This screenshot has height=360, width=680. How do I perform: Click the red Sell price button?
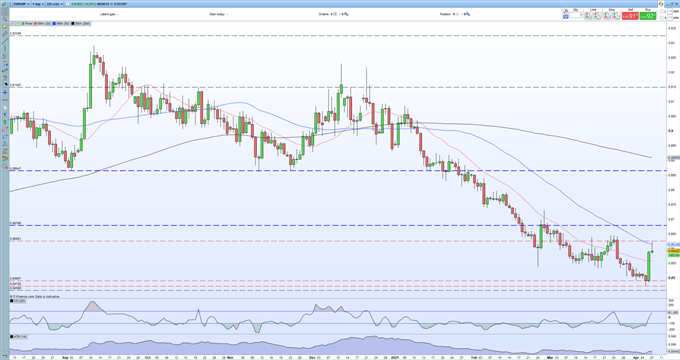click(630, 16)
